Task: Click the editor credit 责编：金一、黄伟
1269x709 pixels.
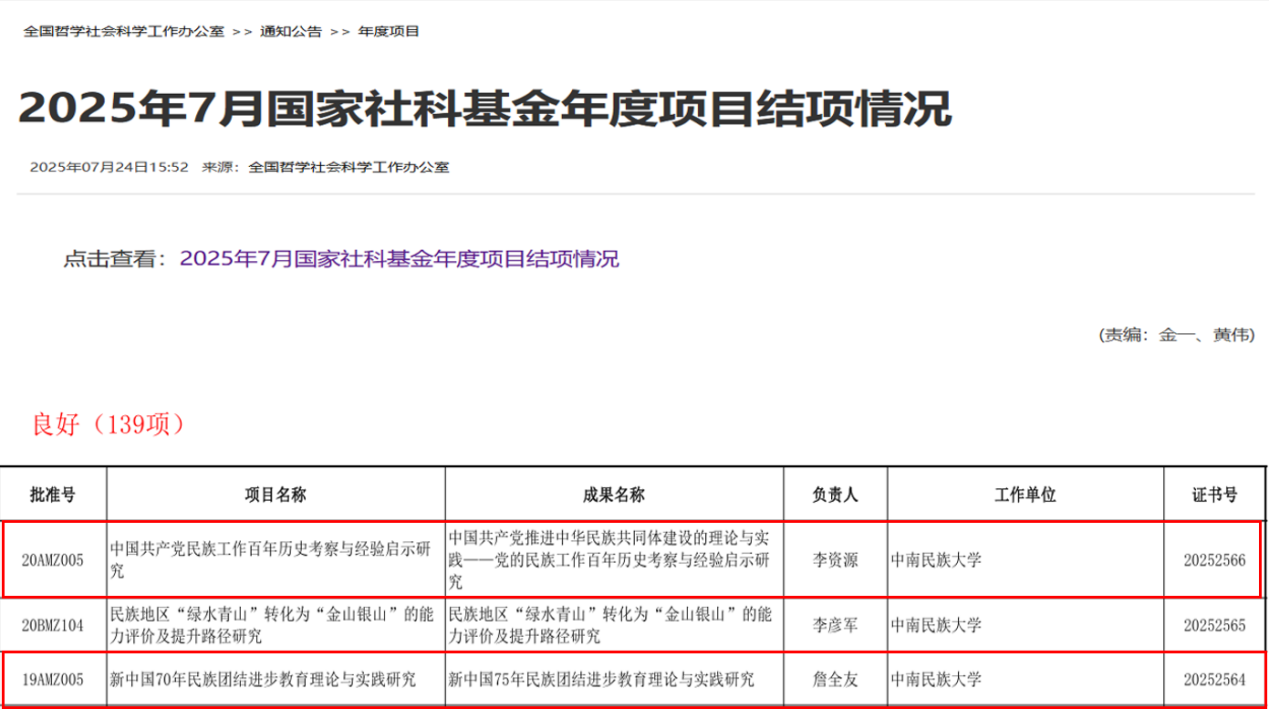Action: [1175, 335]
